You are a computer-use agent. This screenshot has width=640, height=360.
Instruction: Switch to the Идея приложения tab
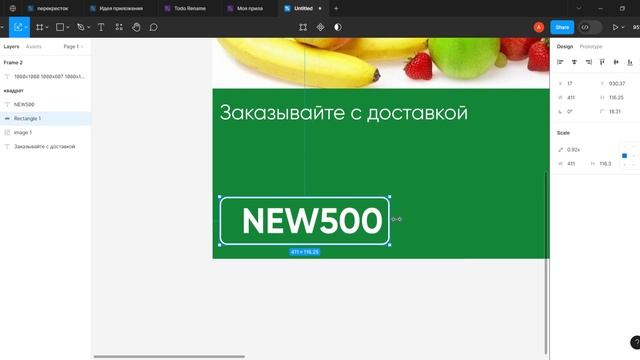point(121,8)
